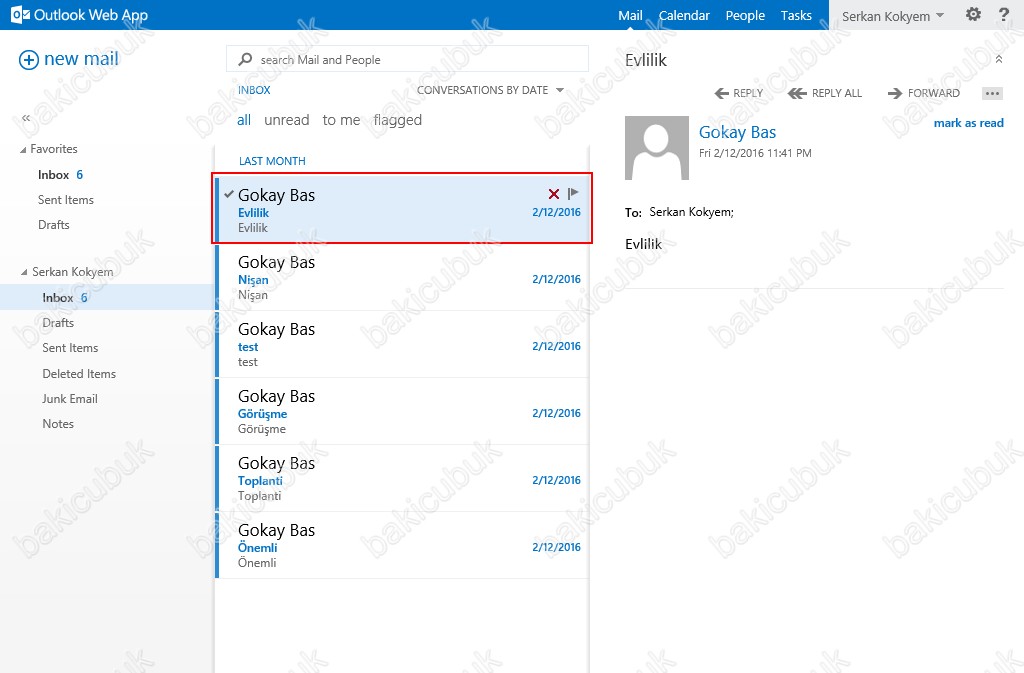Show all messages filter
The height and width of the screenshot is (673, 1024).
point(244,120)
